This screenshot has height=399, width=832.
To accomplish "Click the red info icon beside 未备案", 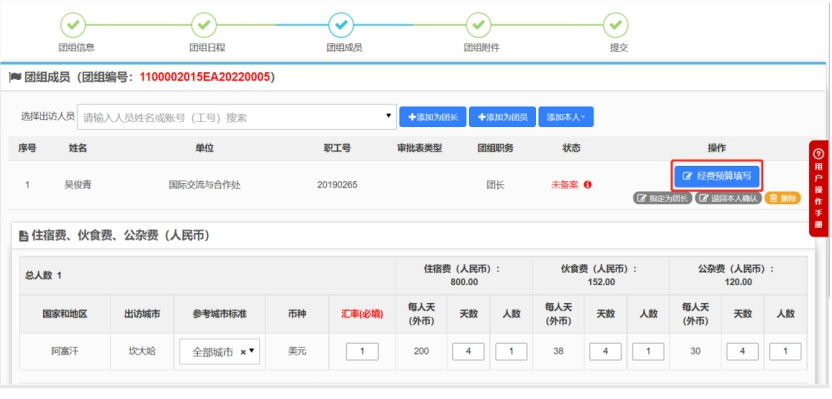I will (x=587, y=185).
